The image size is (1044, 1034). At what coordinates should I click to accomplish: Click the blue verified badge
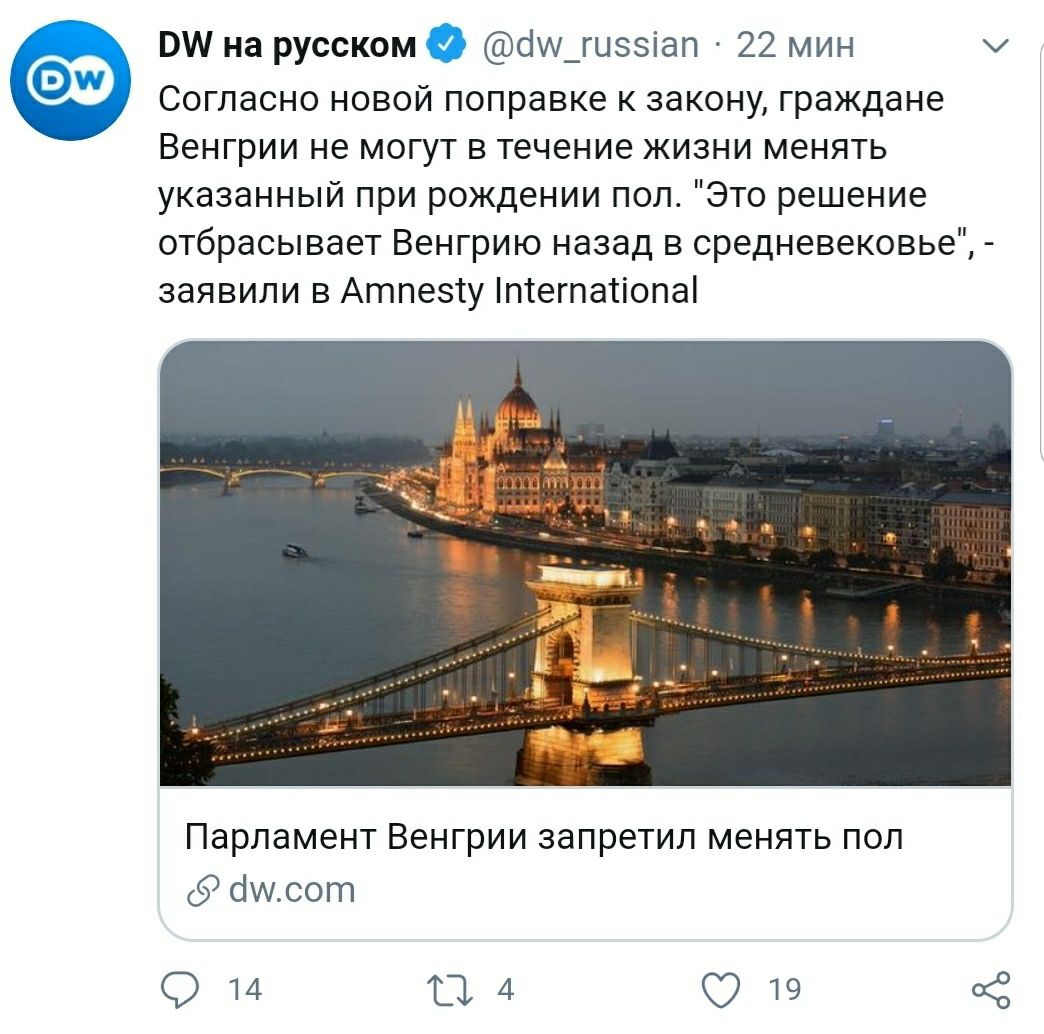445,45
